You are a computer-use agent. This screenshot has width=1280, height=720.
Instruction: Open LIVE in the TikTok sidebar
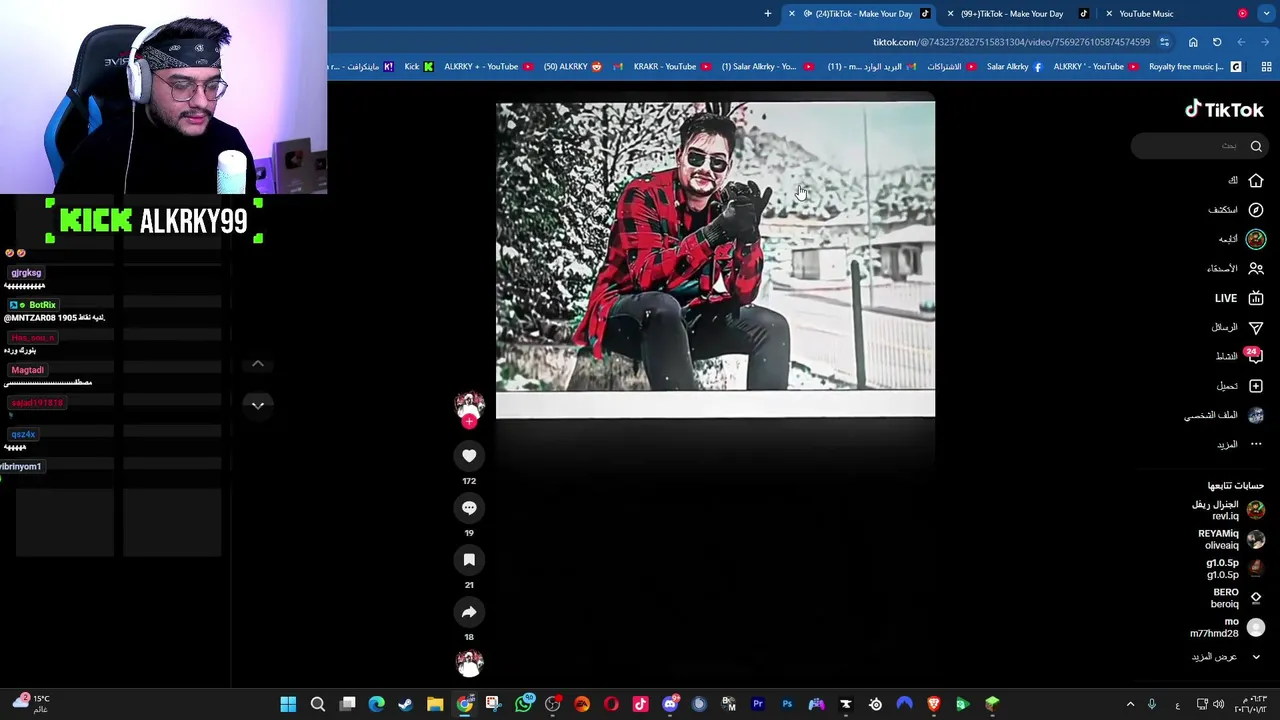[1239, 298]
